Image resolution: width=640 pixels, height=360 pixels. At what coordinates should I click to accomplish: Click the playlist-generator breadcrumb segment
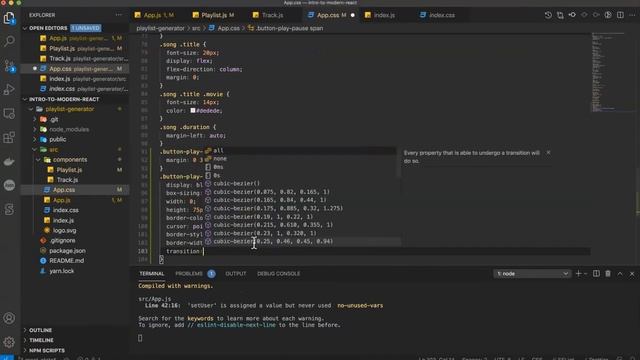pyautogui.click(x=160, y=28)
